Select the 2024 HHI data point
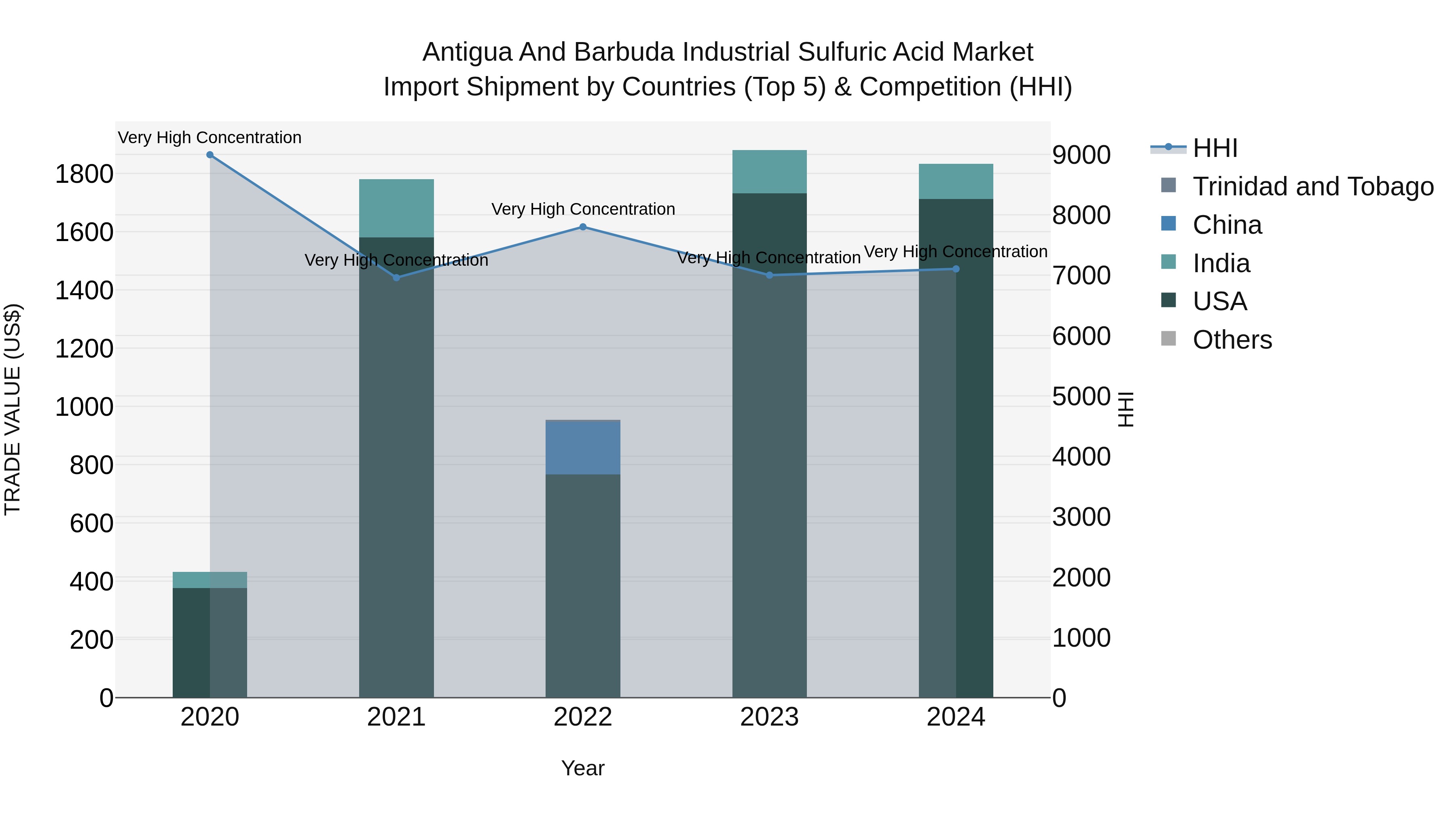 (956, 269)
